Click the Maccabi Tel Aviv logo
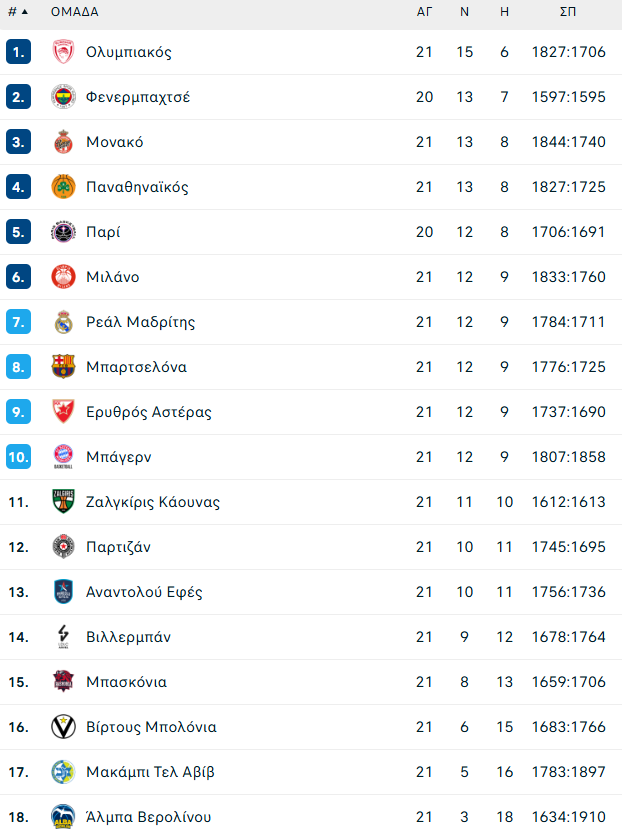This screenshot has width=622, height=838. [63, 772]
